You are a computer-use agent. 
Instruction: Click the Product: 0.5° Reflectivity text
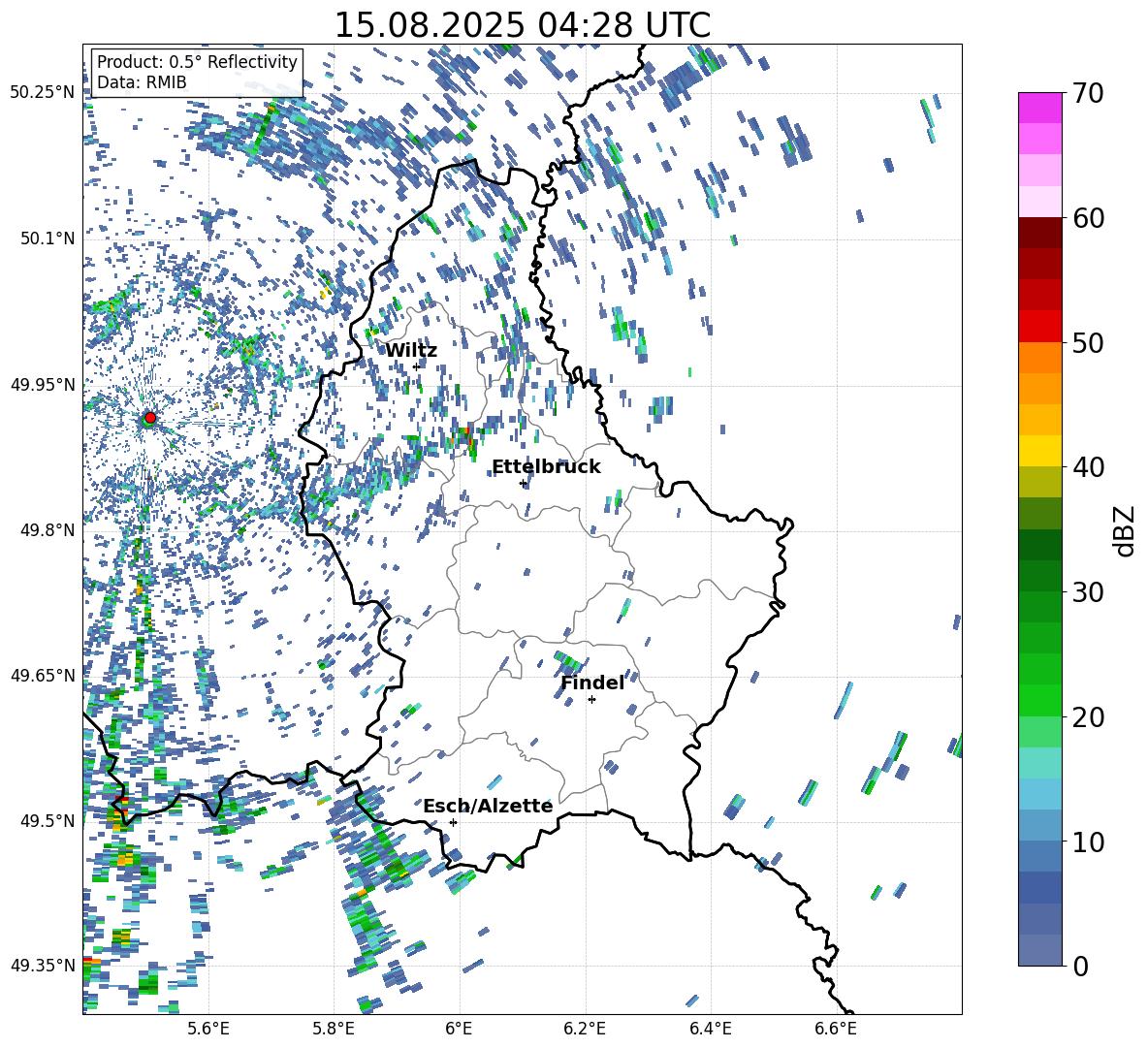coord(197,61)
